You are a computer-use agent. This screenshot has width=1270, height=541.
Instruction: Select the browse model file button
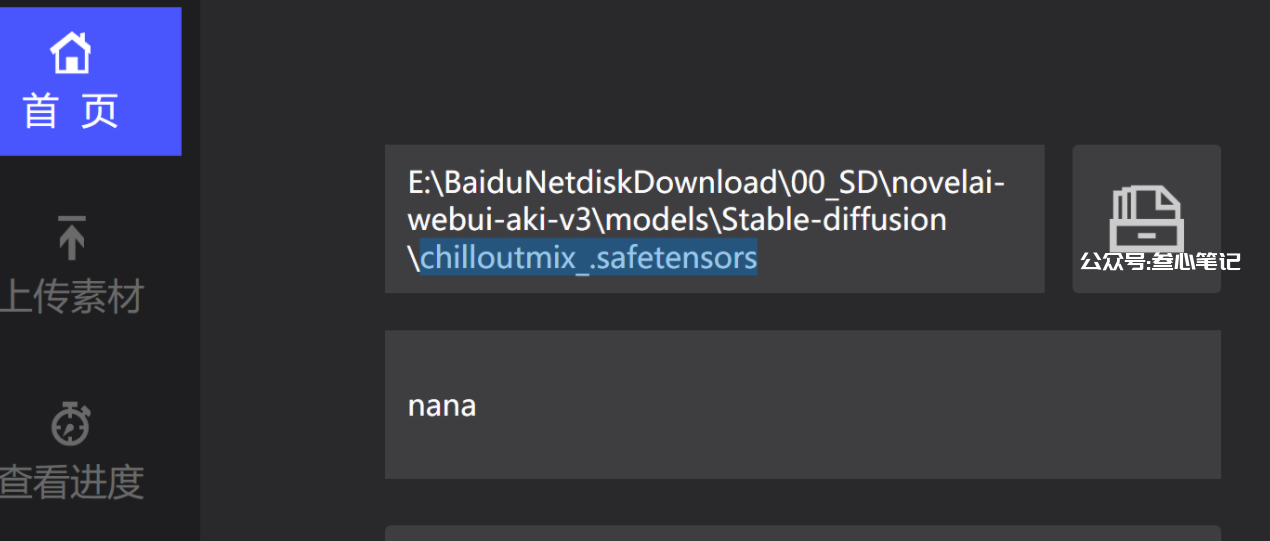[1147, 219]
